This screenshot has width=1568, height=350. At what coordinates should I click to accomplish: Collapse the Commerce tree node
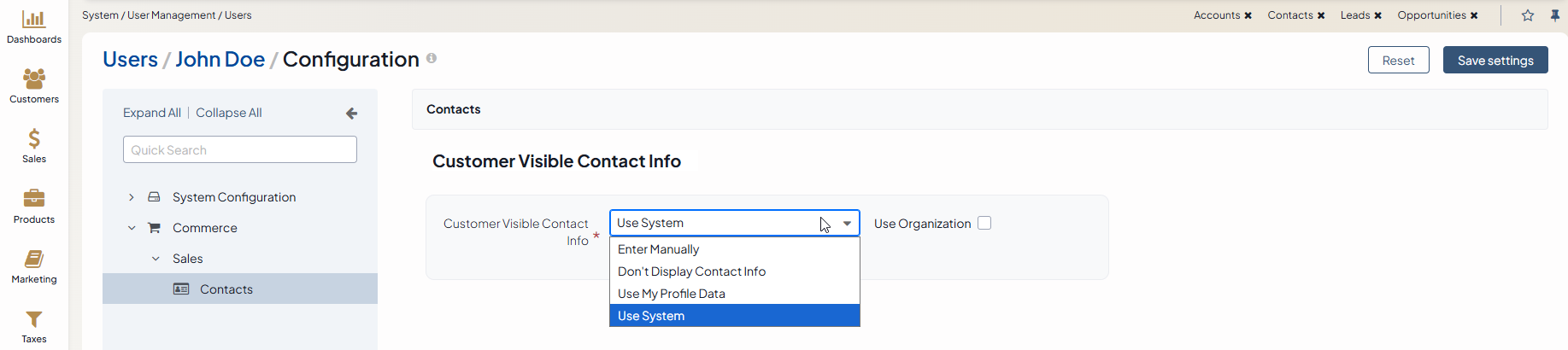132,228
